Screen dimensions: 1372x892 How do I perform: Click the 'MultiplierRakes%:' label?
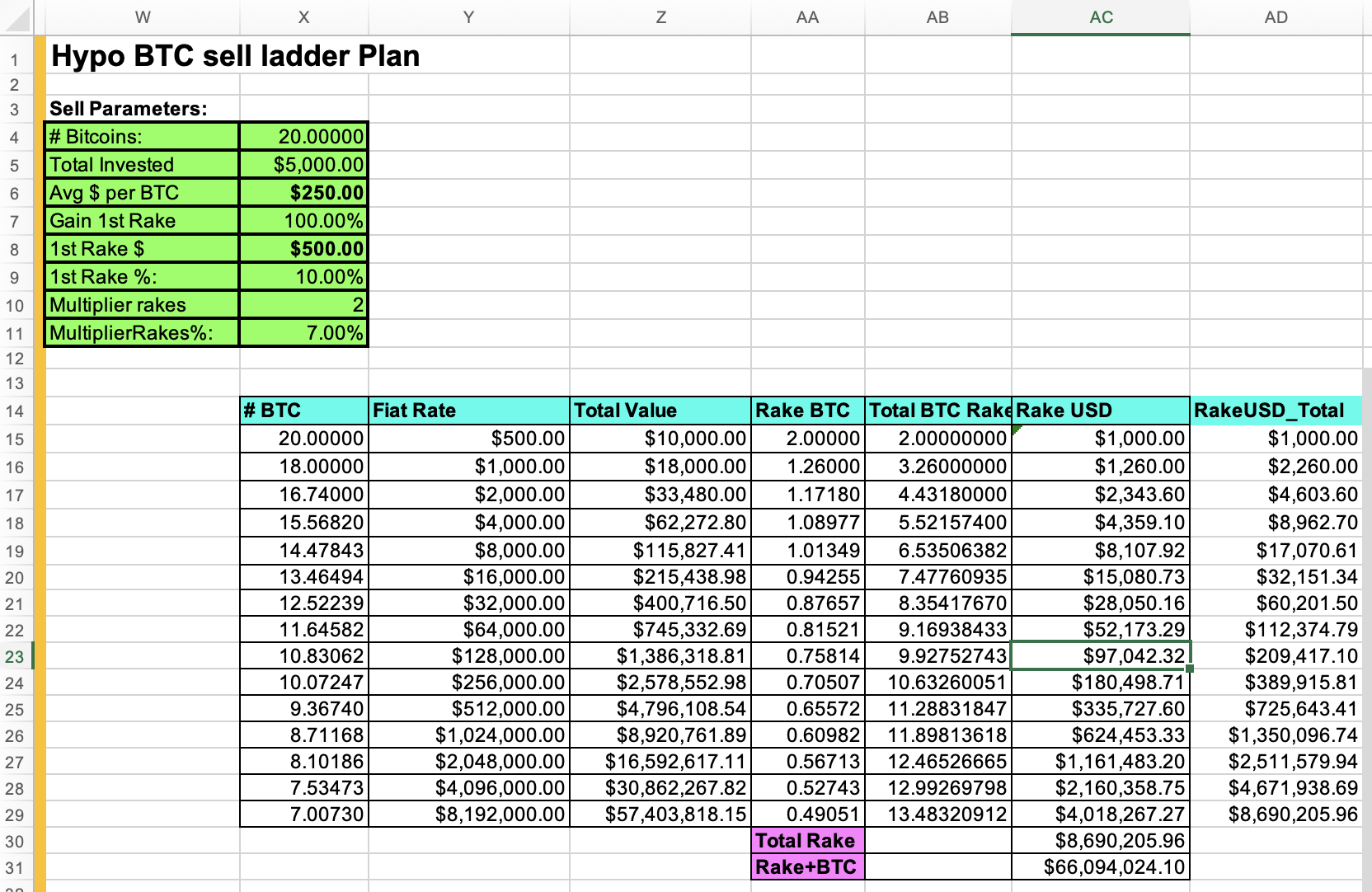(142, 333)
